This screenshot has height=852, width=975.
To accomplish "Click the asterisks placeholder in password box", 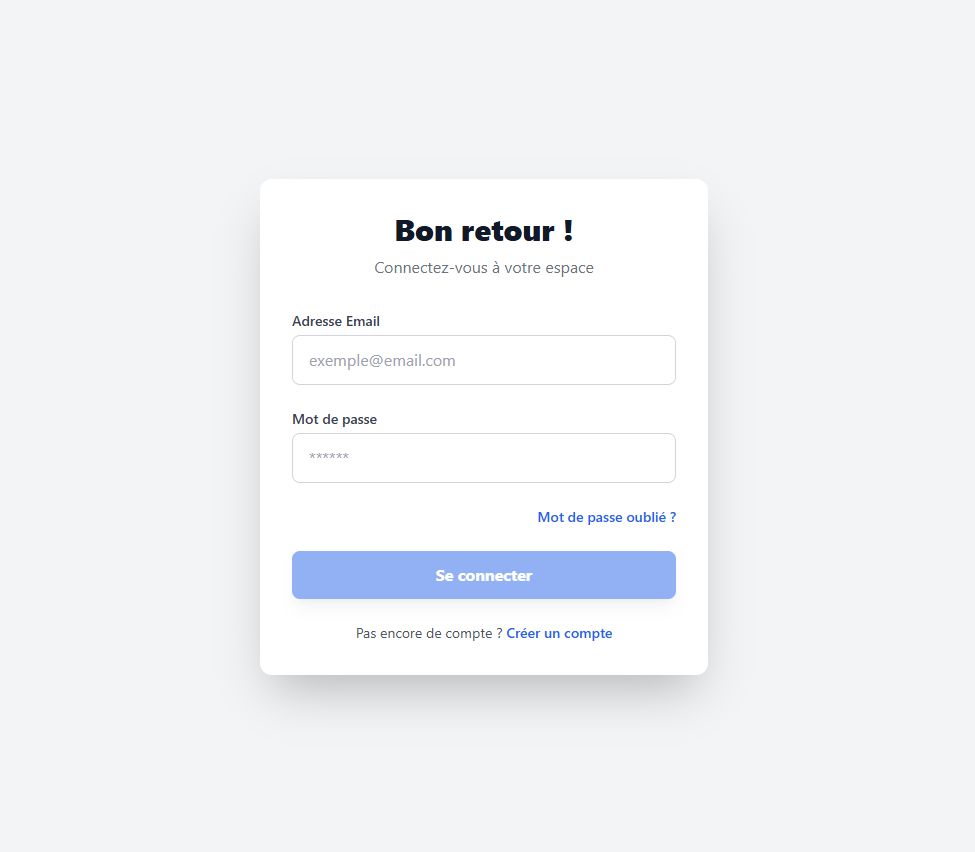I will [x=329, y=458].
